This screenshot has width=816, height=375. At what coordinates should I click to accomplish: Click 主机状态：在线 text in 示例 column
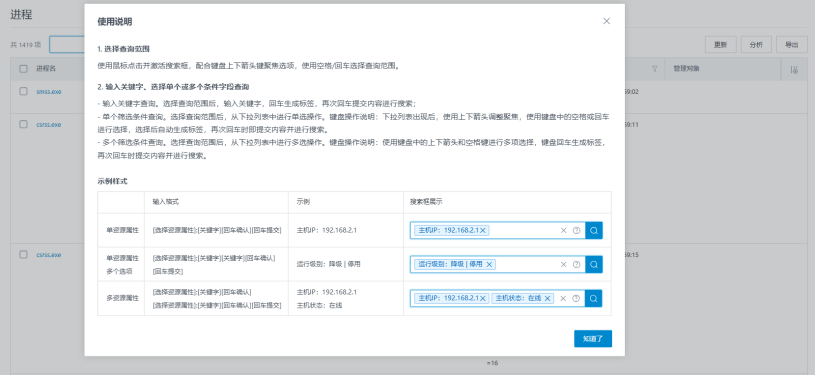[320, 305]
